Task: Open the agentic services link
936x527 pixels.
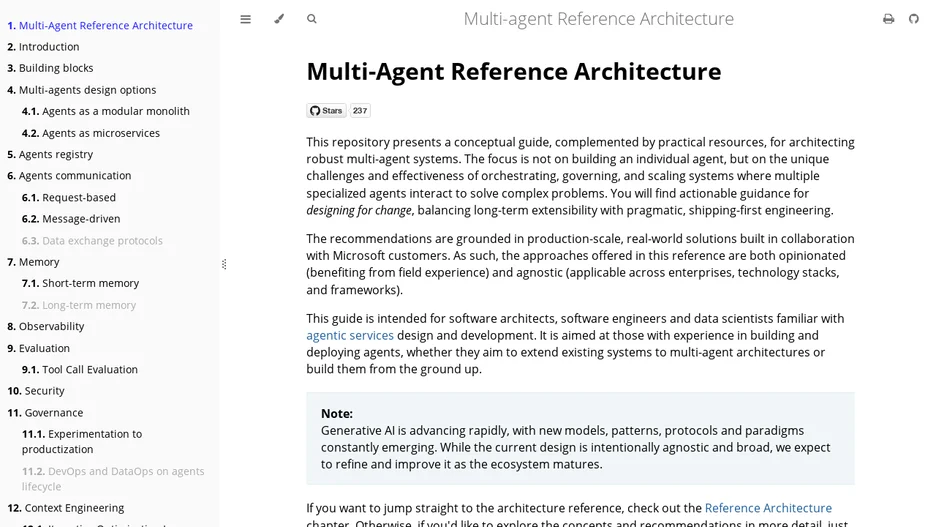Action: 350,335
